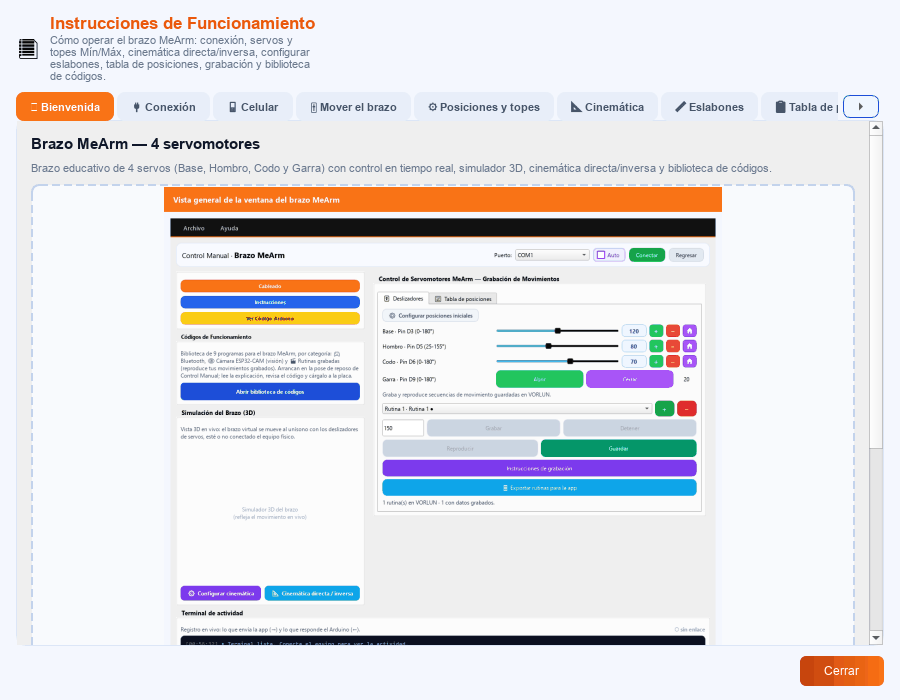
Task: Click the blue Instrucciones button in the preview
Action: click(270, 302)
